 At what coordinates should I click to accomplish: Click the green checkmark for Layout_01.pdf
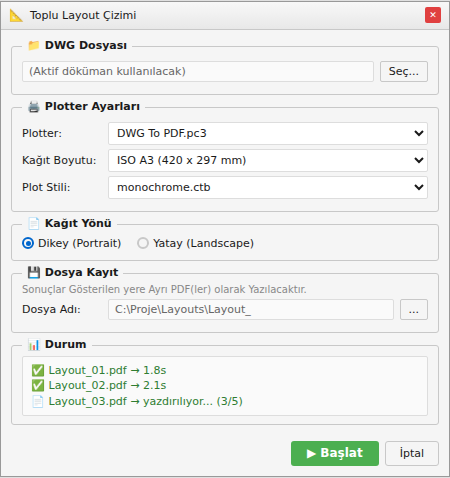[x=38, y=370]
